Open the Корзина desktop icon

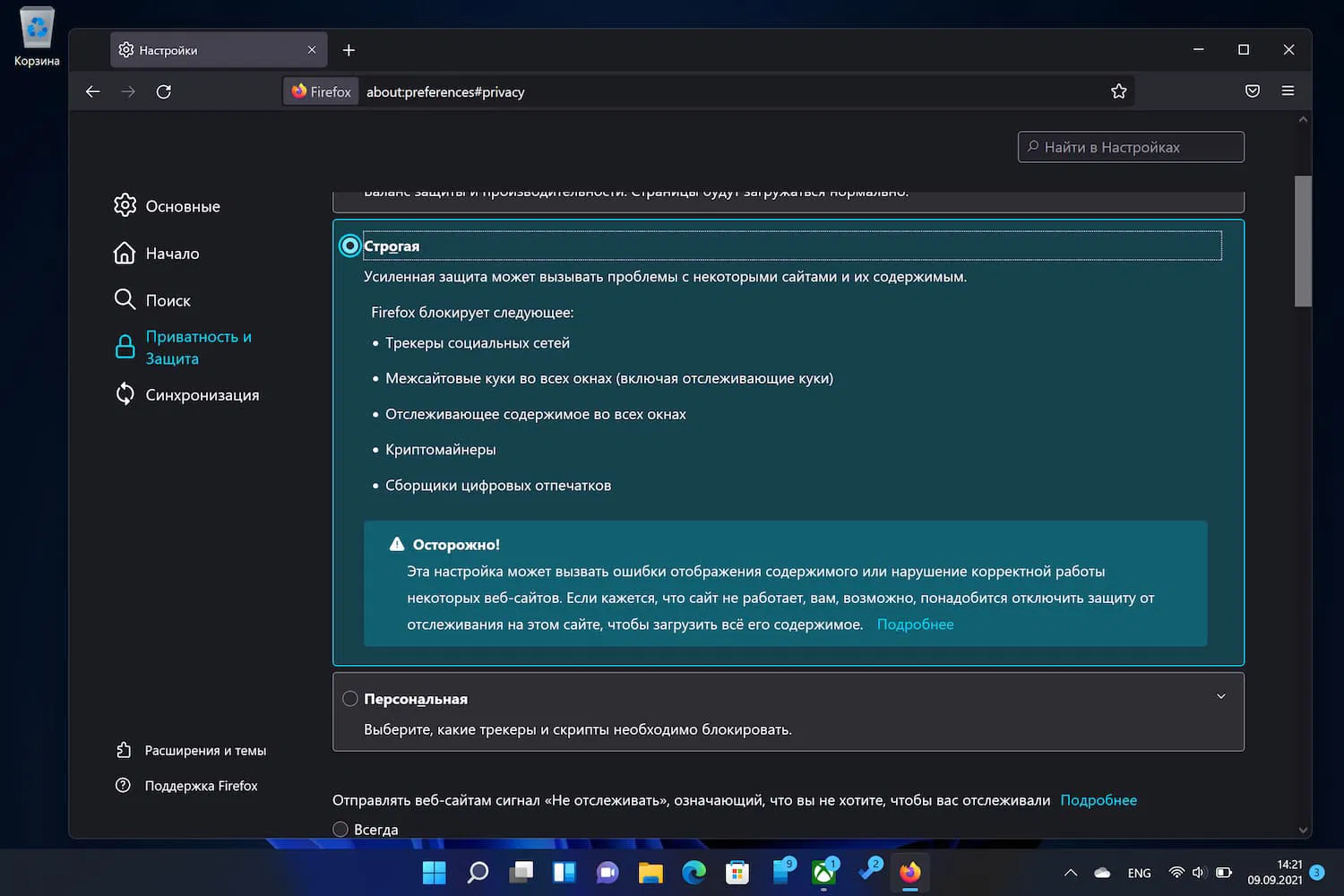(x=37, y=38)
